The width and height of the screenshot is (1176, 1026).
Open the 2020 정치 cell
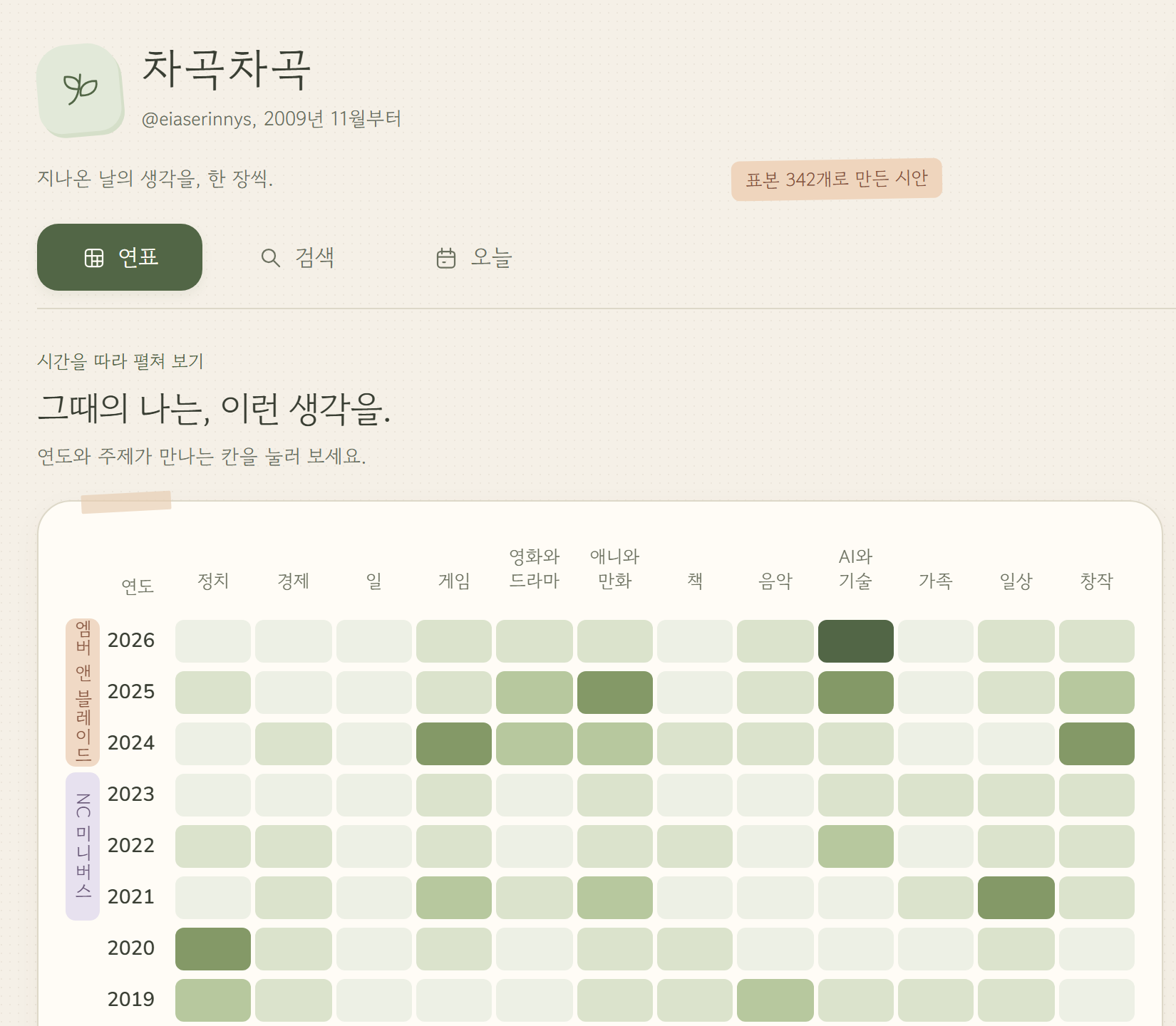tap(213, 949)
